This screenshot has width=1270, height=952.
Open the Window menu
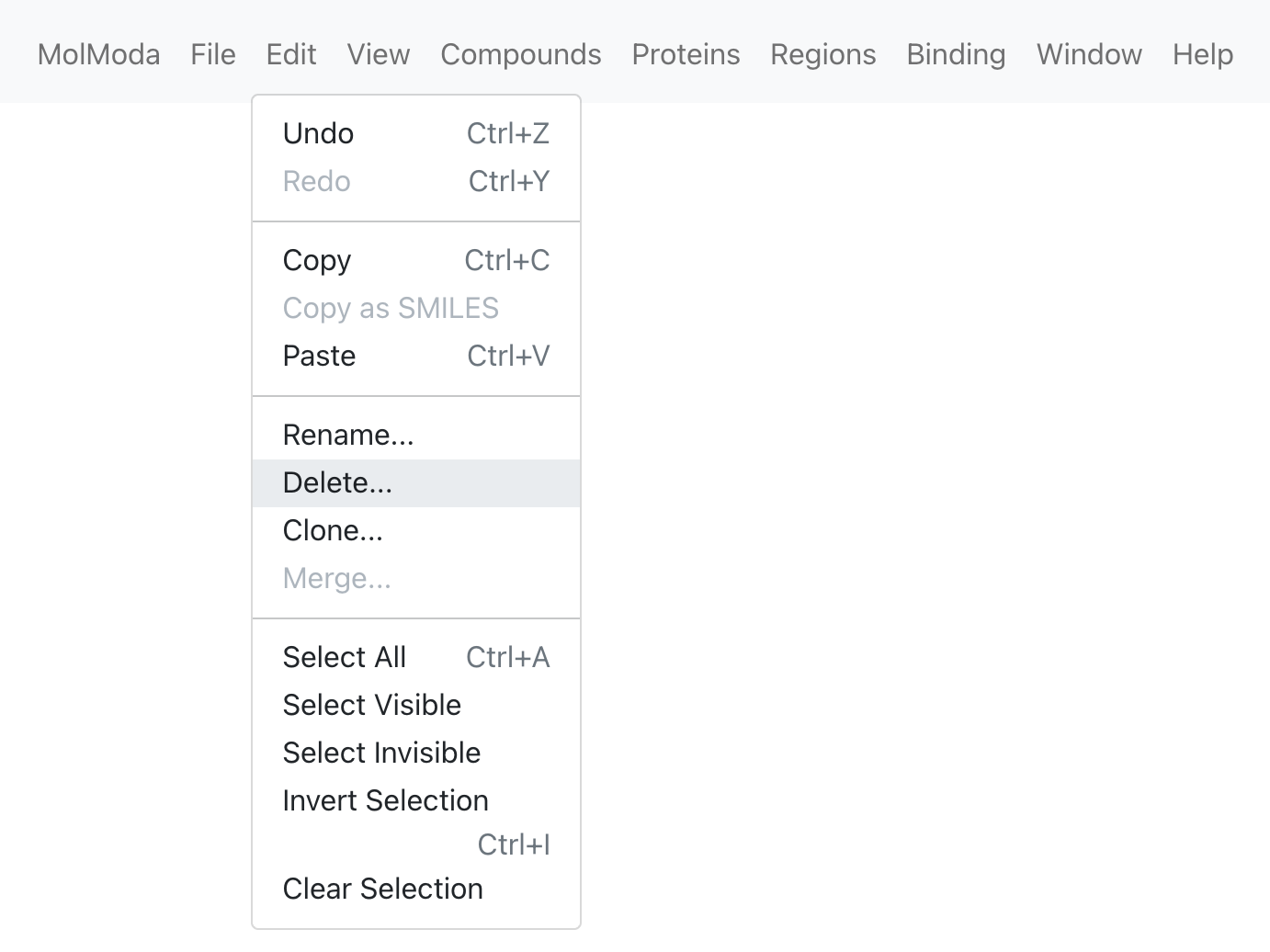pyautogui.click(x=1089, y=54)
